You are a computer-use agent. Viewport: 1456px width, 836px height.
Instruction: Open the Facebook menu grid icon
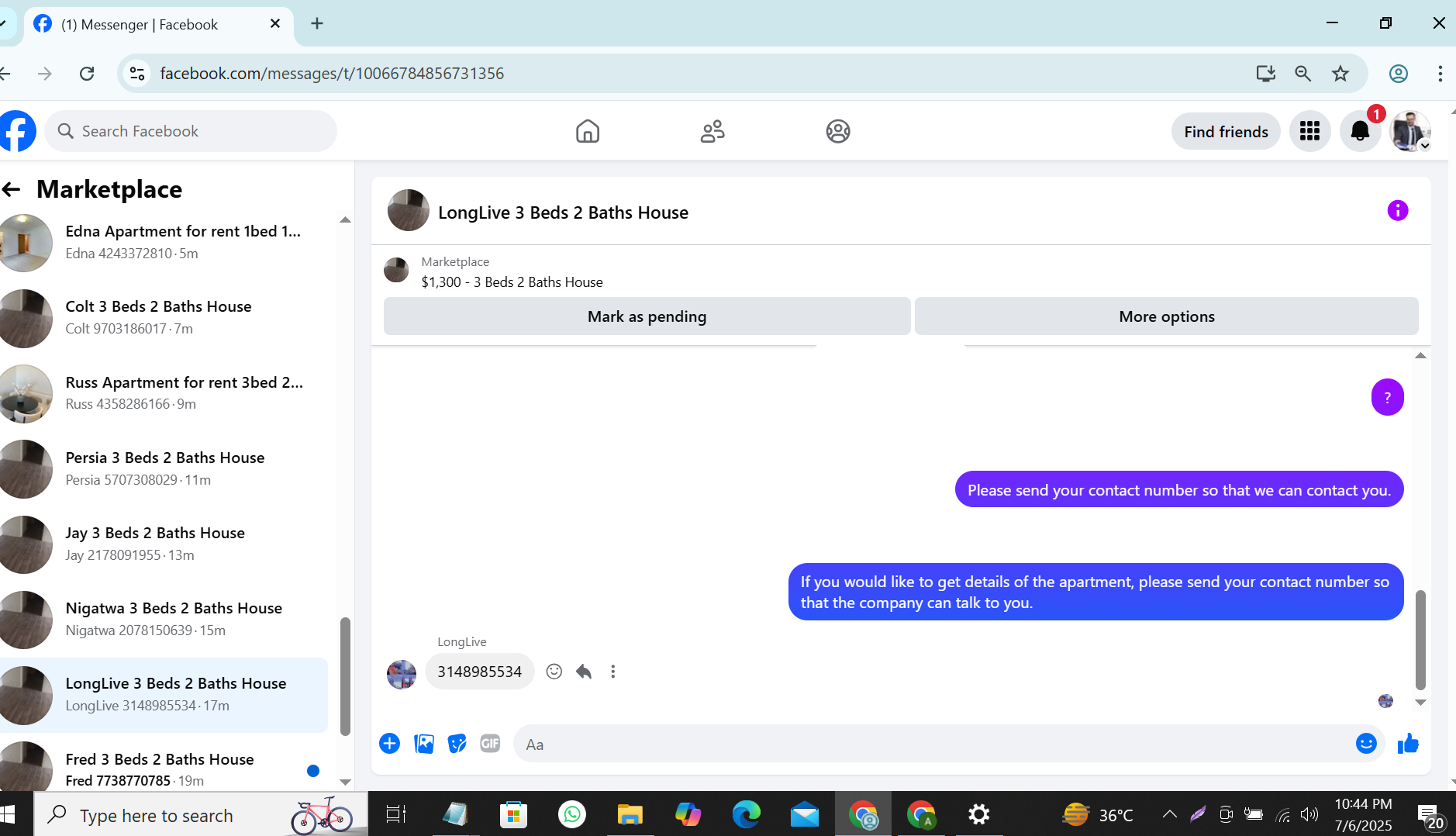click(1310, 131)
